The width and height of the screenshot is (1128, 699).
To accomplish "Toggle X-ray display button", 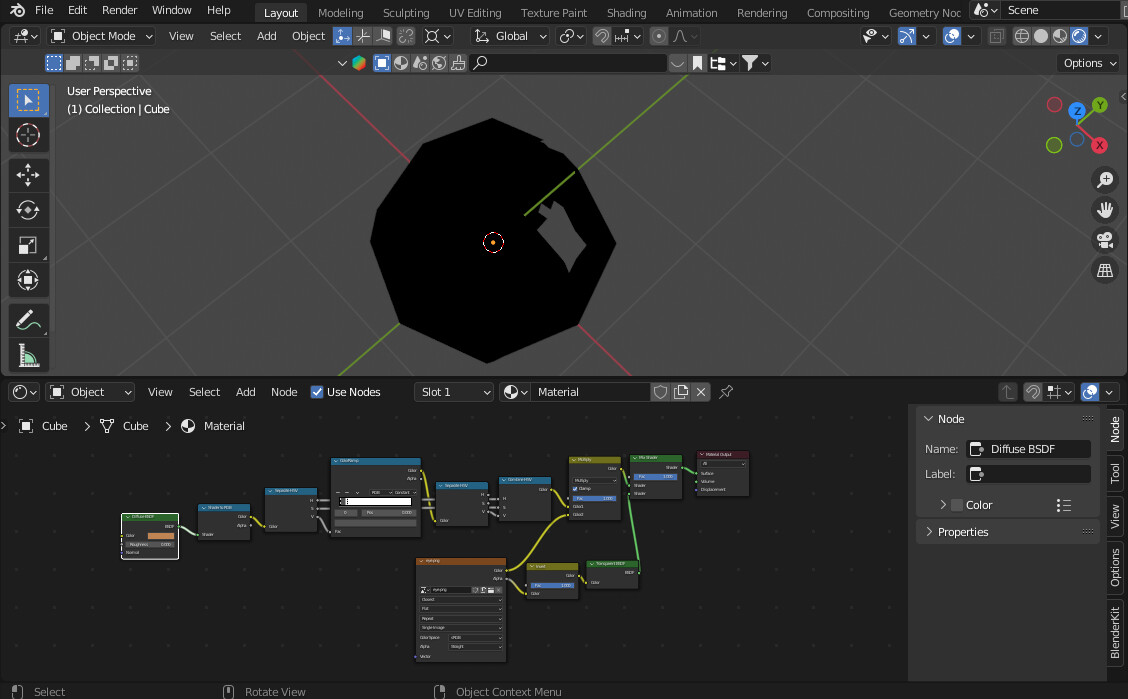I will [x=996, y=36].
